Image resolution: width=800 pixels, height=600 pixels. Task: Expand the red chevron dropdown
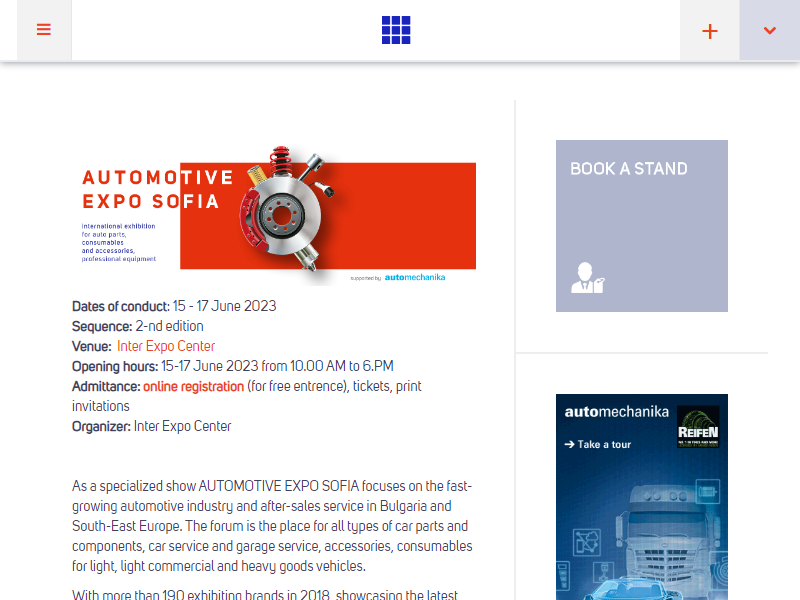tap(769, 31)
